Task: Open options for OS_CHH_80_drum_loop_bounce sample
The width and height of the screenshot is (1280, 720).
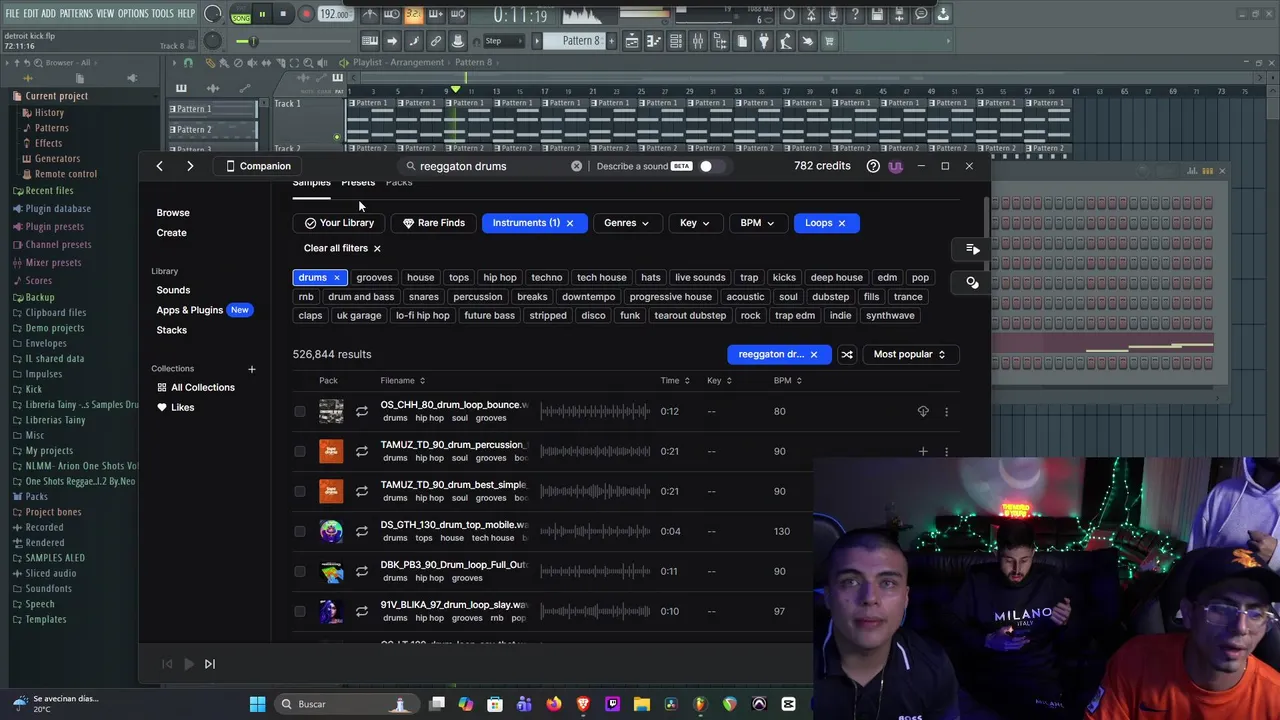Action: point(946,411)
